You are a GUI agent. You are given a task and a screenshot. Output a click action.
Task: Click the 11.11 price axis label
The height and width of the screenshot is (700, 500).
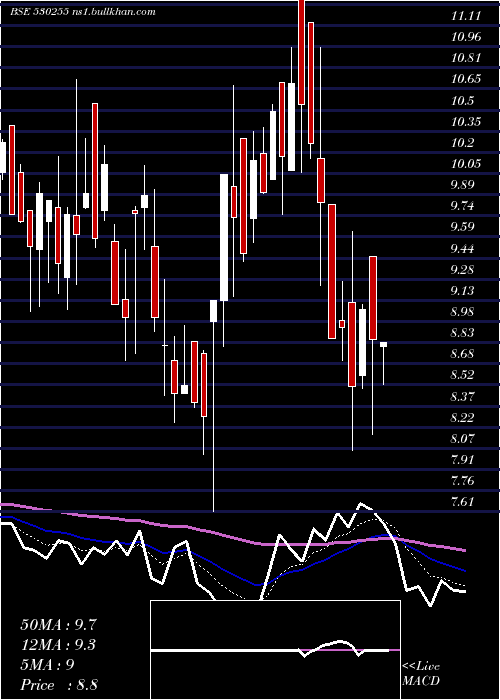466,16
